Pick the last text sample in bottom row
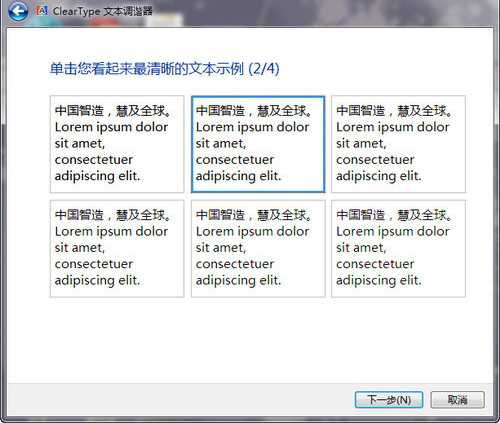 click(398, 248)
